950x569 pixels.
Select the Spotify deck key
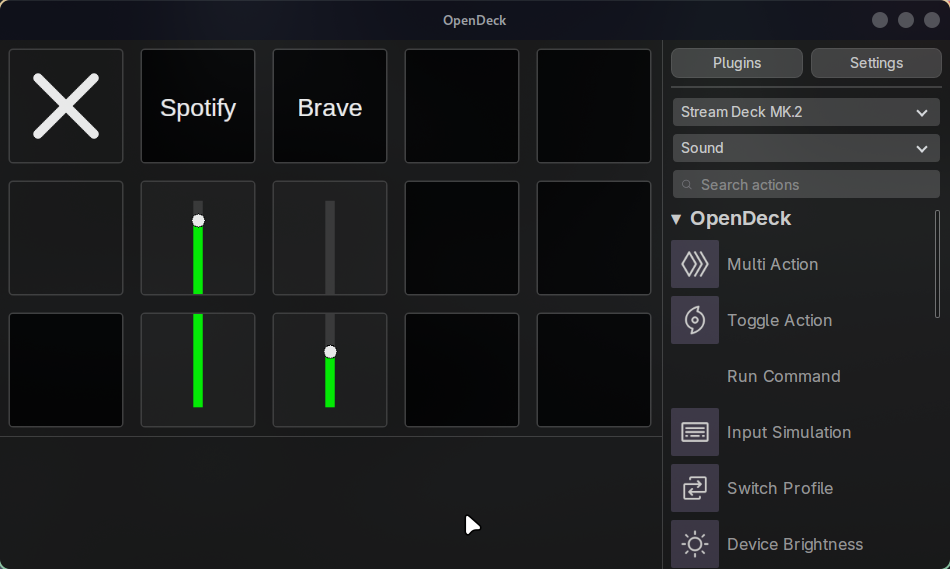coord(198,106)
